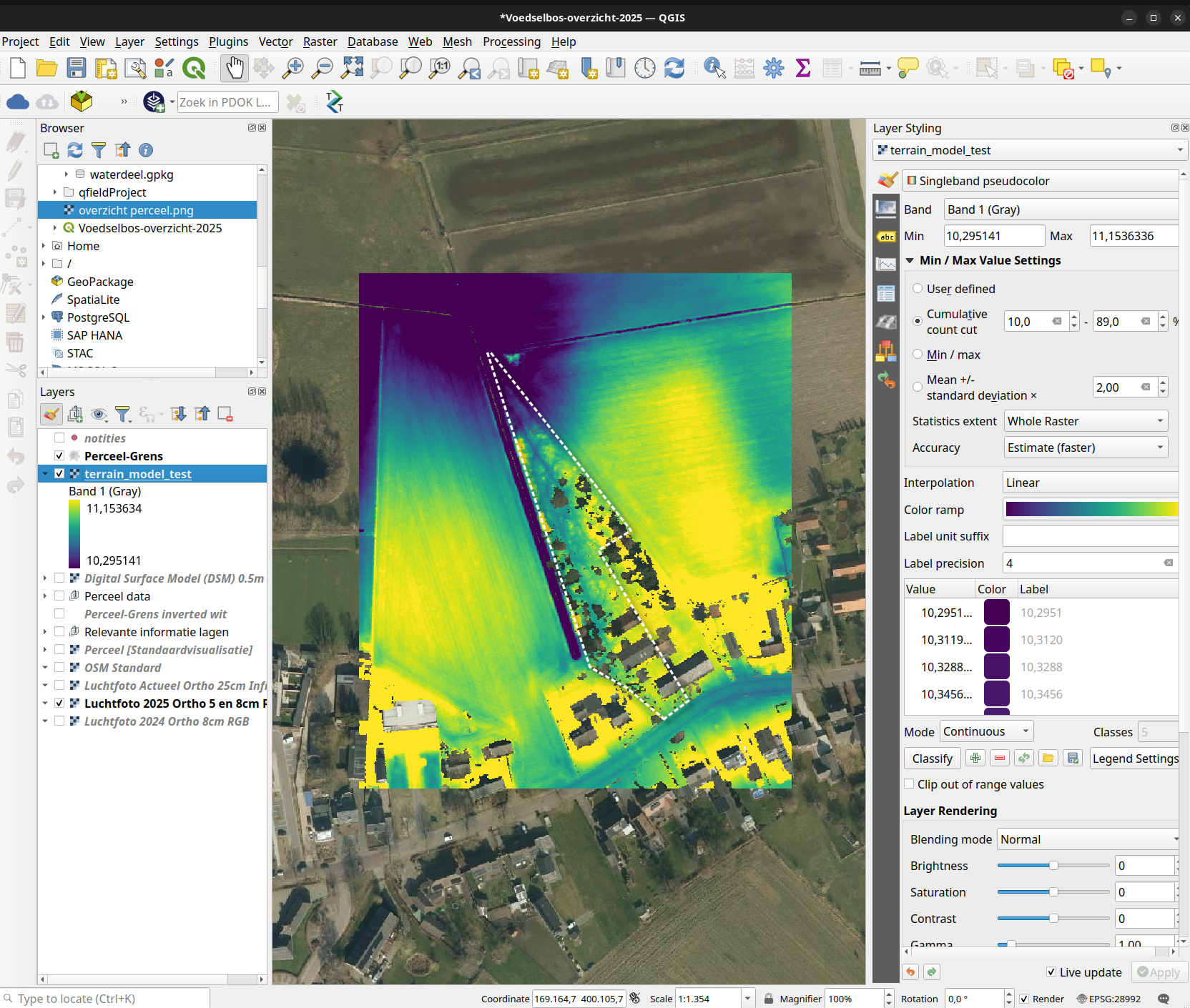
Task: Open the Raster menu
Action: (320, 41)
